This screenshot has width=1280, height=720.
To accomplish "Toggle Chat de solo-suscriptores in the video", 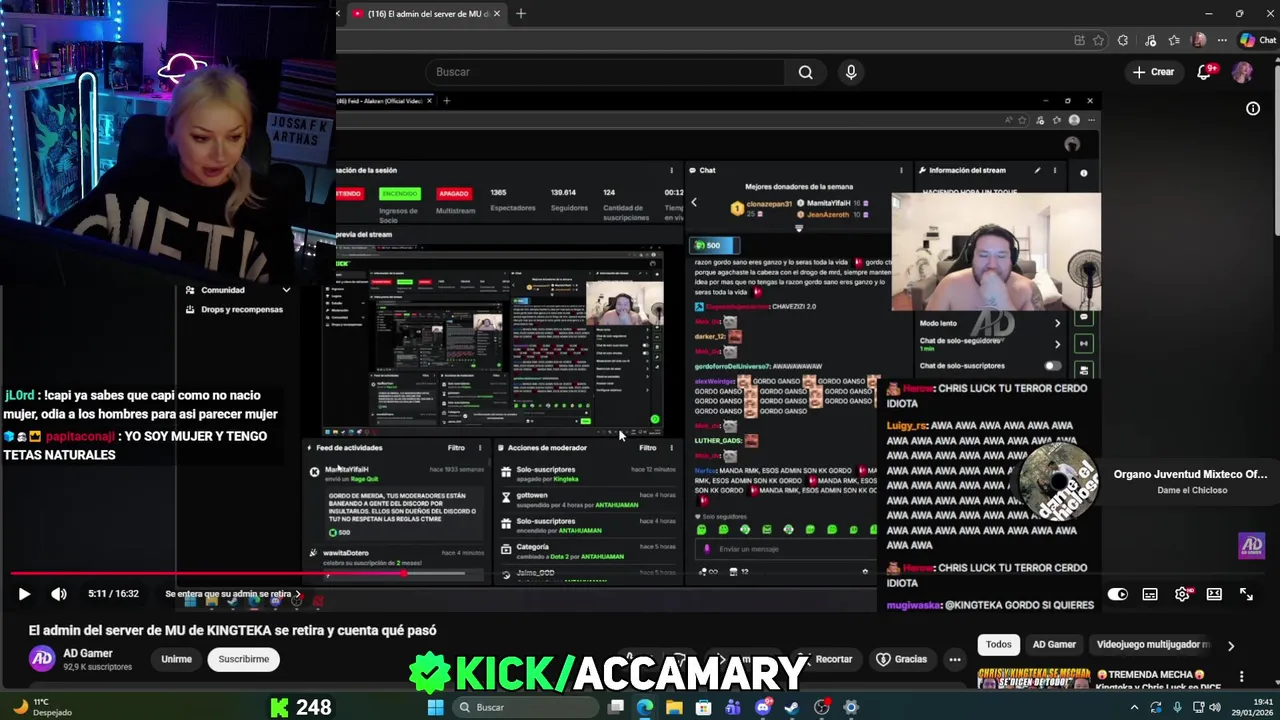I will coord(1052,366).
